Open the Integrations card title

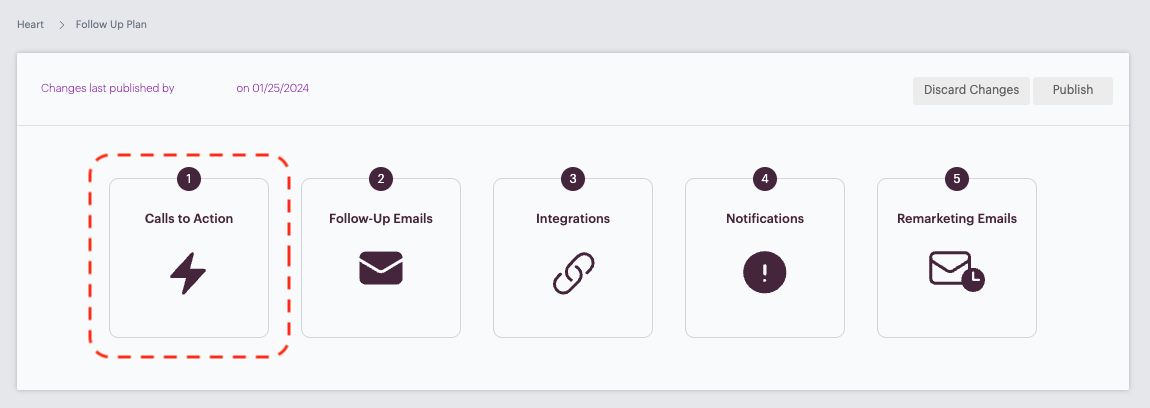[573, 219]
